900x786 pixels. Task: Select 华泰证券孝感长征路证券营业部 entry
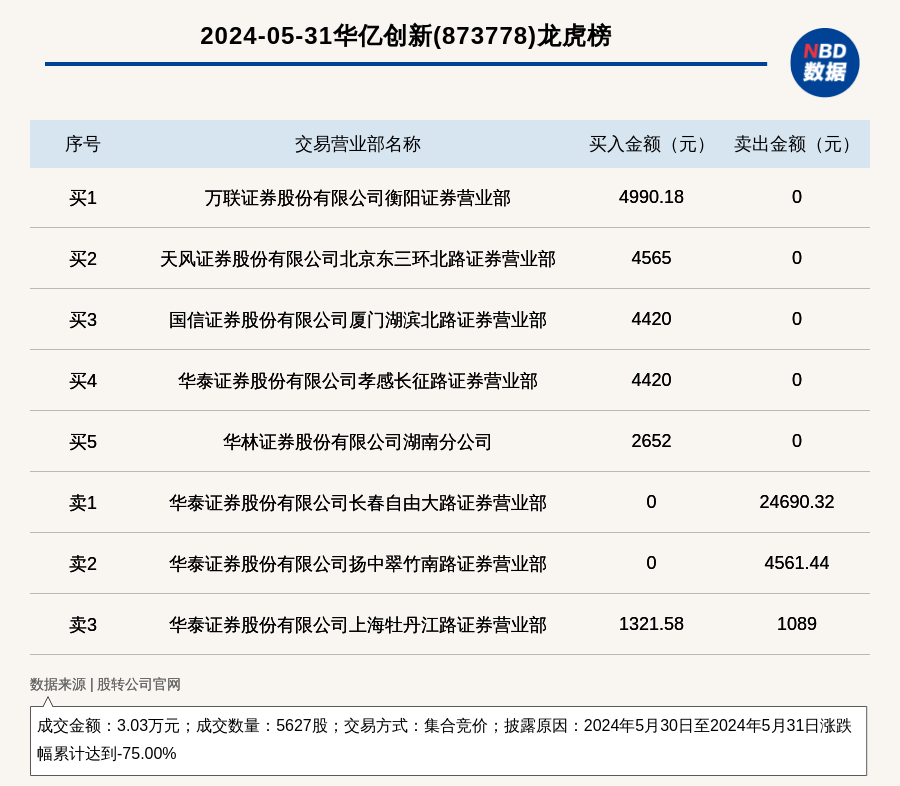pos(358,381)
